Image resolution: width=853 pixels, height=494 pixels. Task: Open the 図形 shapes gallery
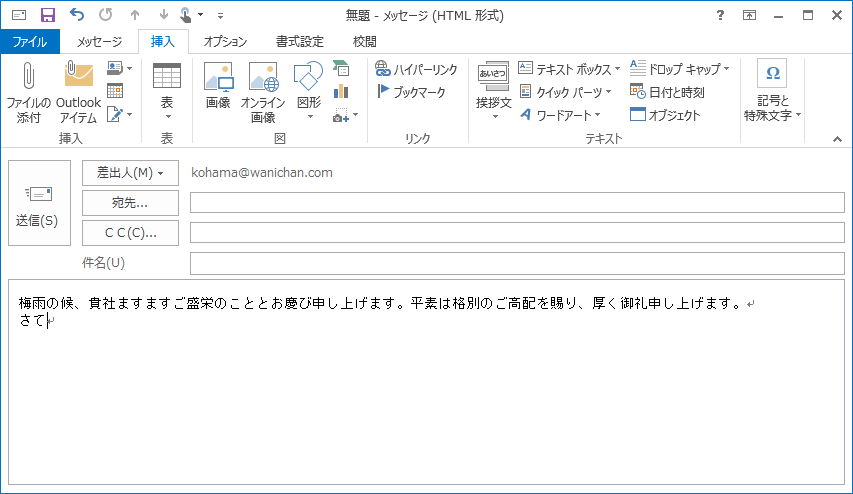coord(308,92)
